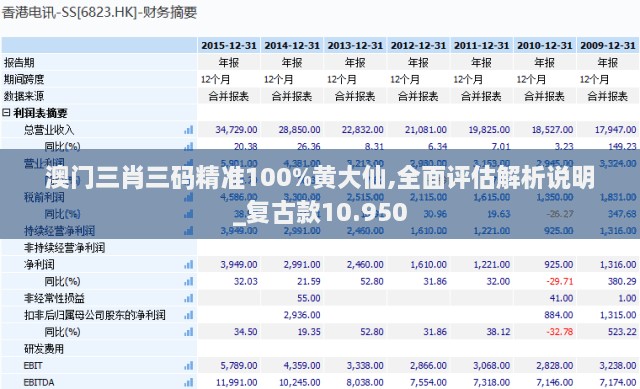This screenshot has height=389, width=640.
Task: Click the value 1,315.00
Action: [618, 315]
